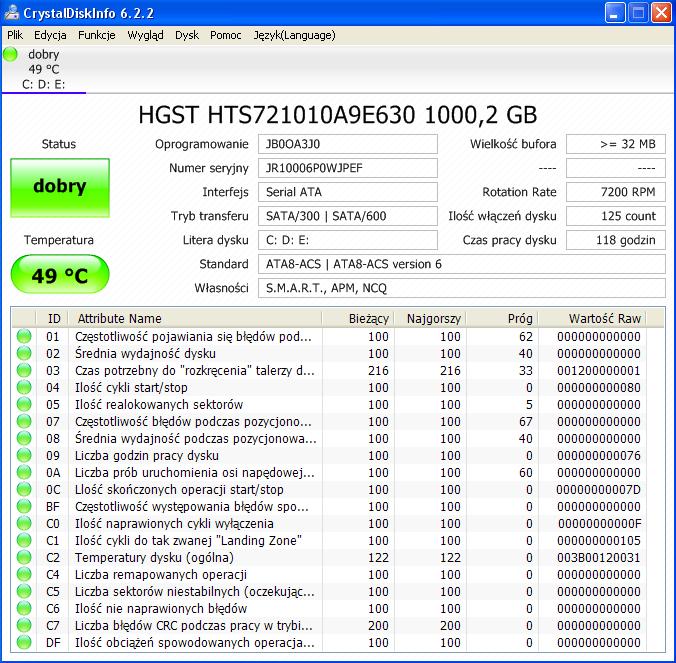
Task: Open the Plik menu
Action: [15, 35]
